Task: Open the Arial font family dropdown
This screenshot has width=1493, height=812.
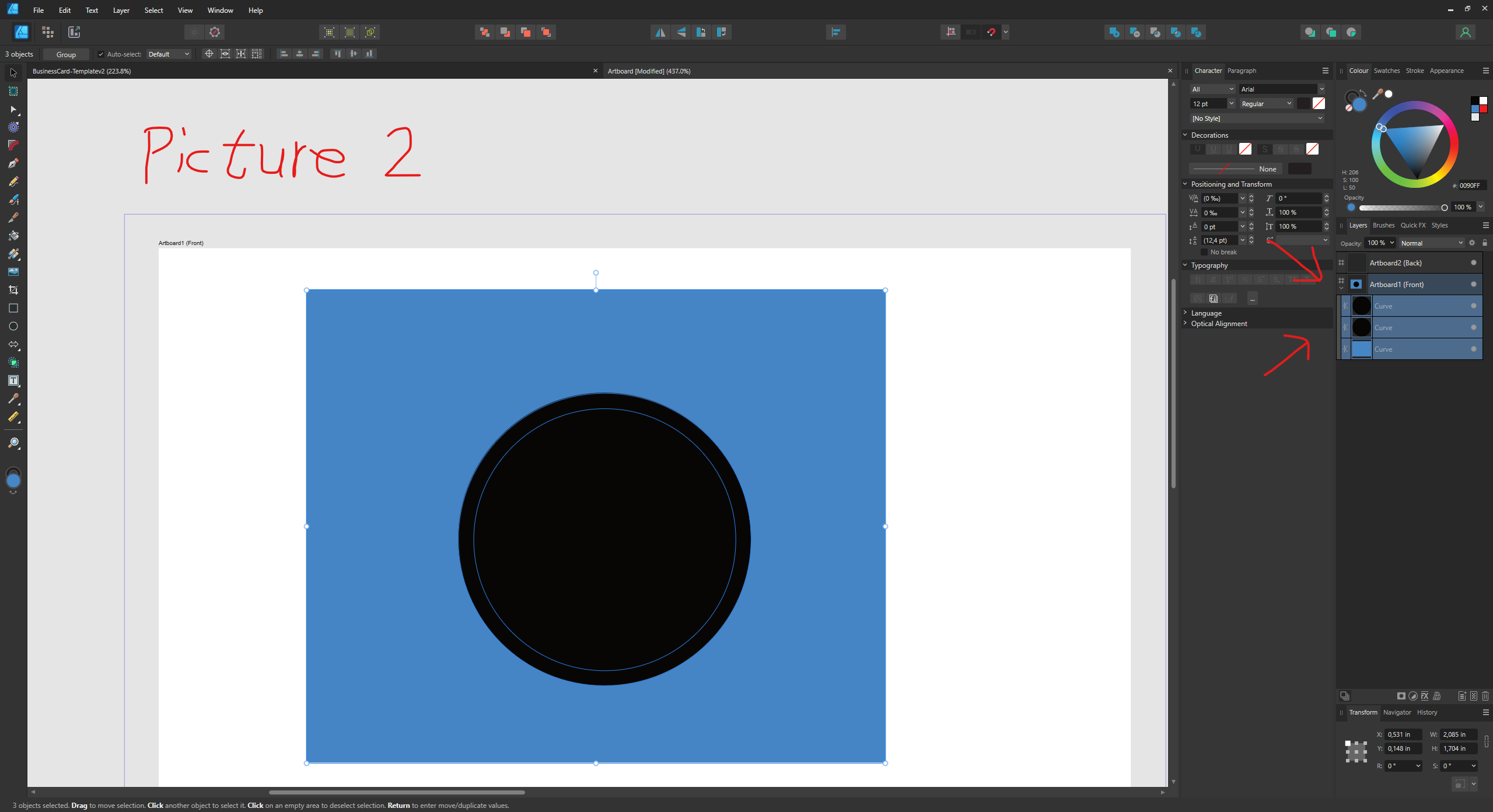Action: (x=1282, y=89)
